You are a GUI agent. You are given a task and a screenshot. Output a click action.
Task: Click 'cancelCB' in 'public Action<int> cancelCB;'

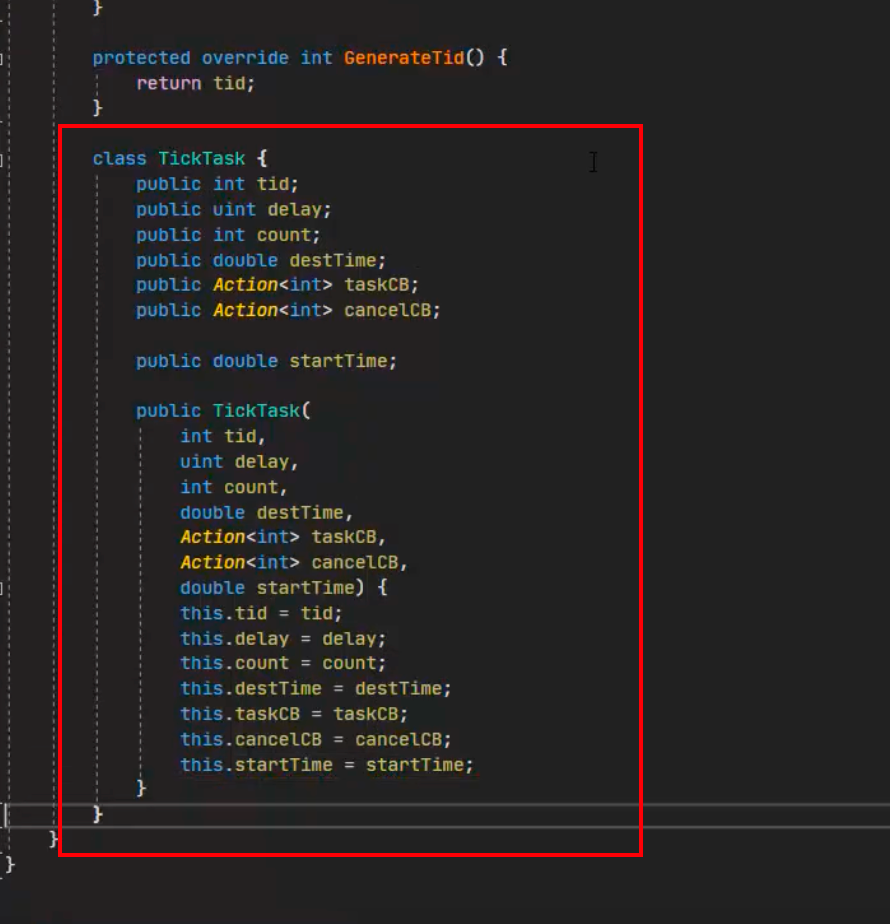(387, 310)
